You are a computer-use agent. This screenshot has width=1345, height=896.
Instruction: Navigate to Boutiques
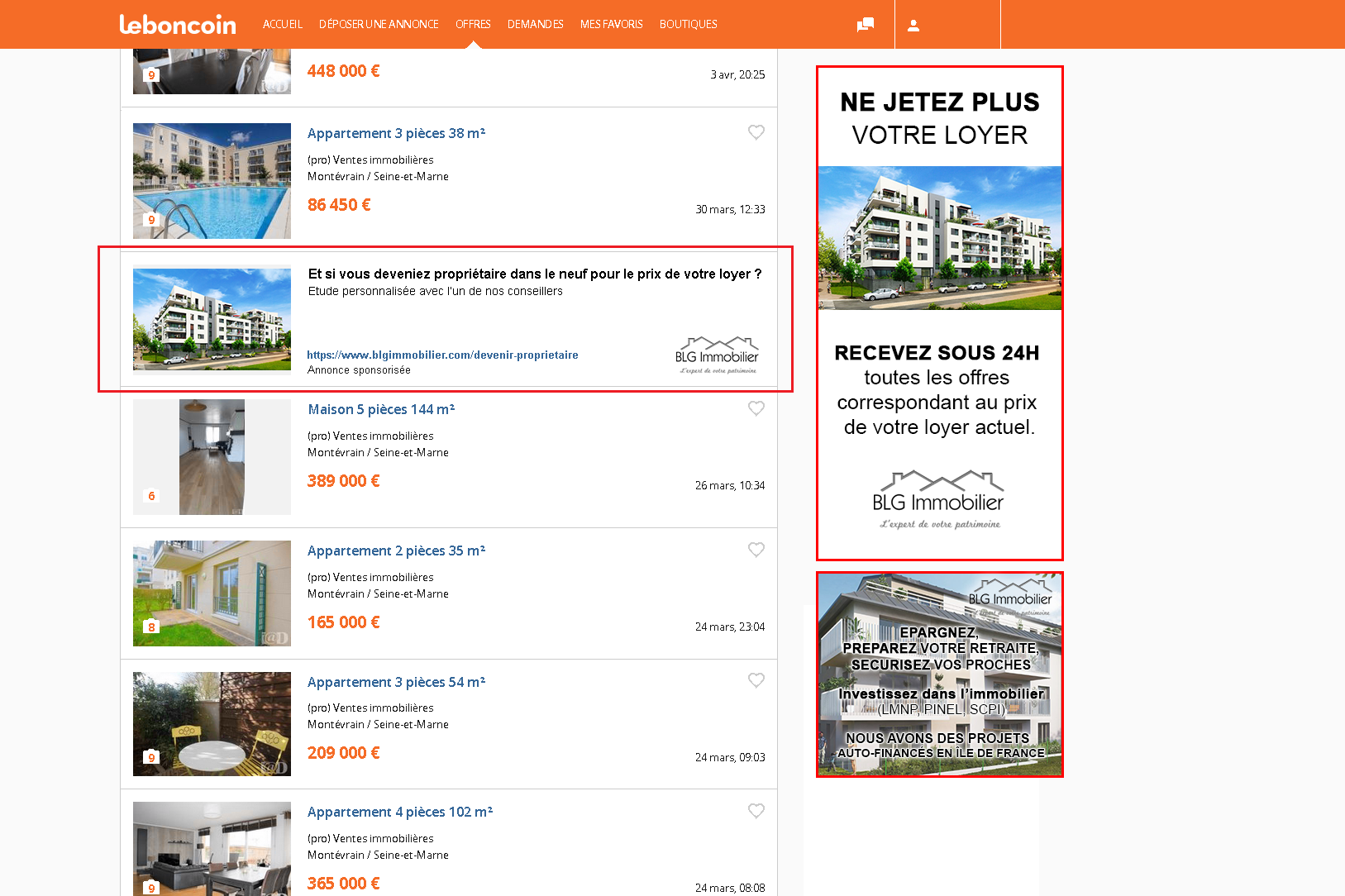(688, 25)
